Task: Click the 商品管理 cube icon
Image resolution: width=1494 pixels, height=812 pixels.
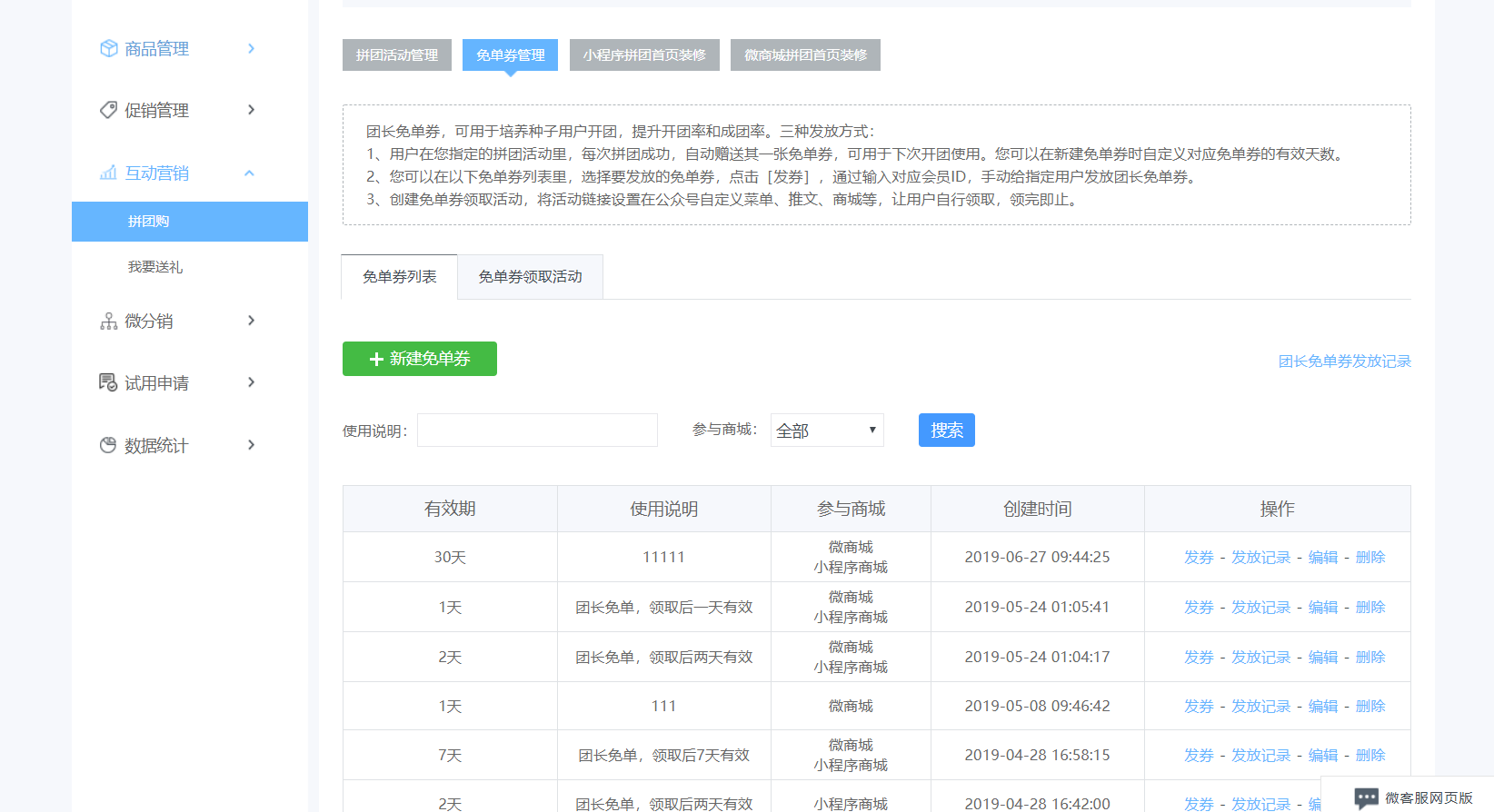Action: 108,48
